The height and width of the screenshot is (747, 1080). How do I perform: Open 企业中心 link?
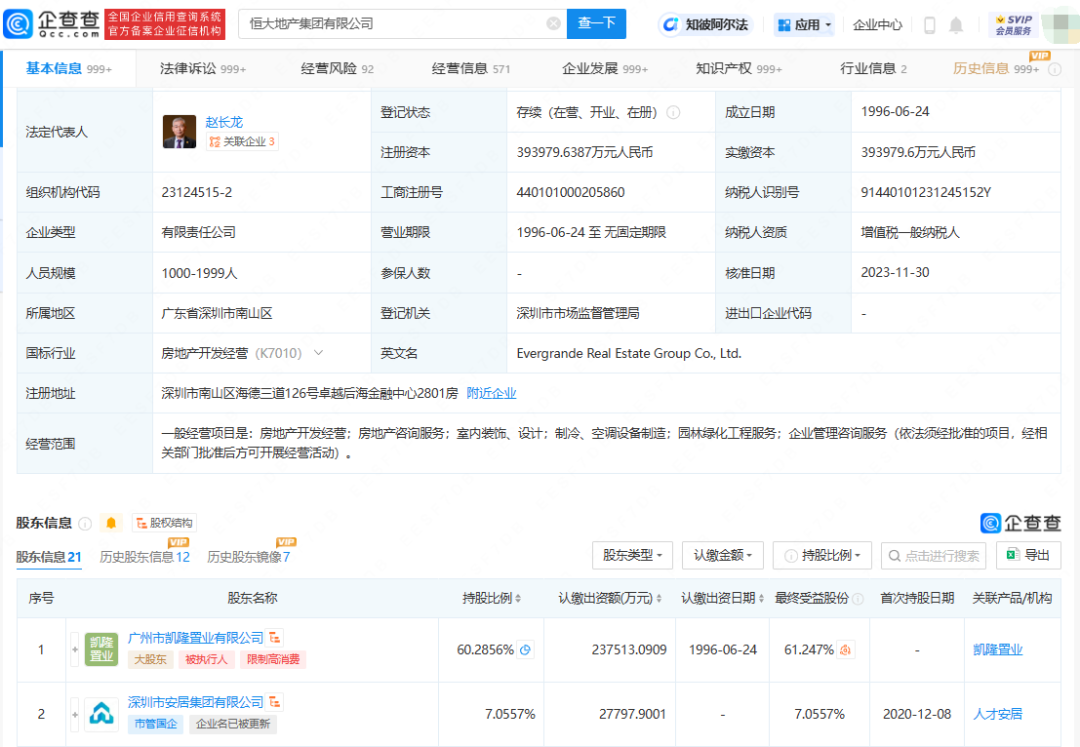coord(877,25)
